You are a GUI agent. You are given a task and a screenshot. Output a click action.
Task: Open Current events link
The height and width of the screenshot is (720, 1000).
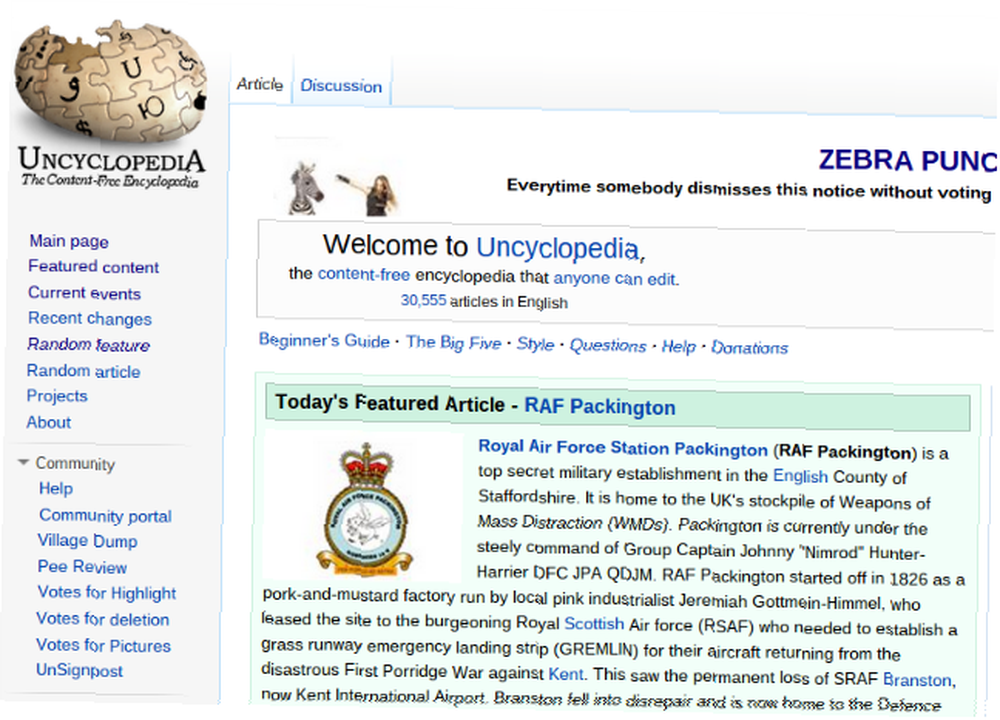(x=84, y=293)
